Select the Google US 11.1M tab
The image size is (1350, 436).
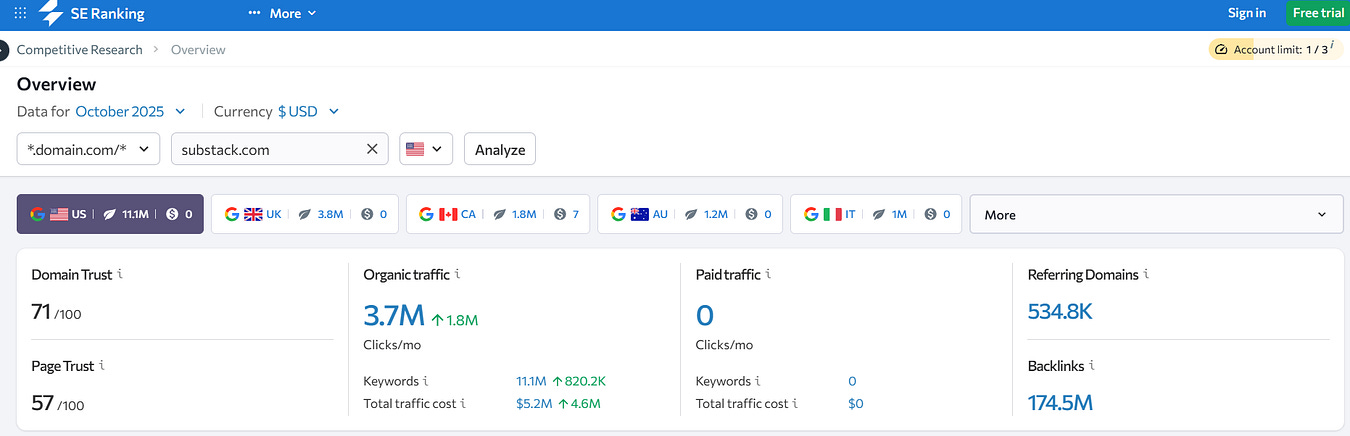click(110, 214)
